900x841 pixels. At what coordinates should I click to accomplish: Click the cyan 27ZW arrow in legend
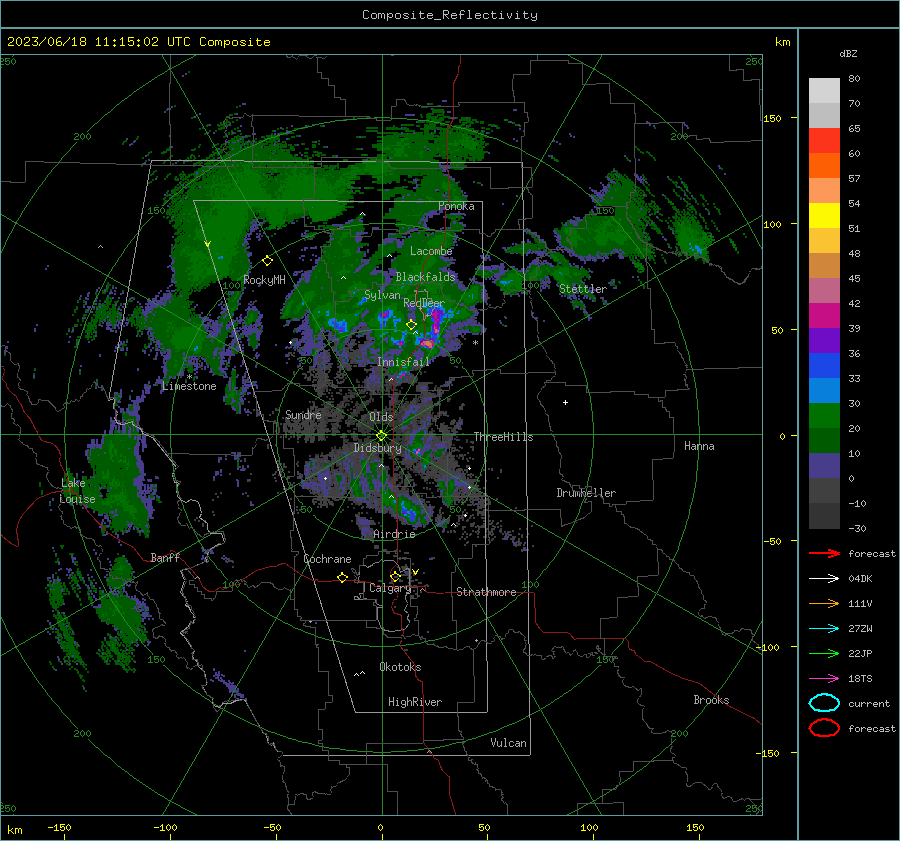(x=824, y=629)
